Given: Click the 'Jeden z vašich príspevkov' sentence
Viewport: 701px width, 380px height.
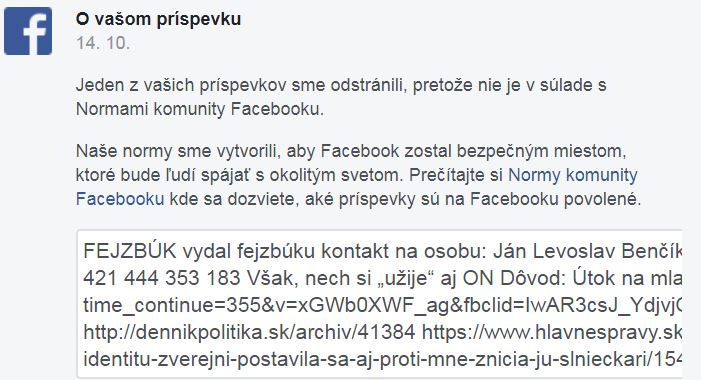Looking at the screenshot, I should coord(341,85).
